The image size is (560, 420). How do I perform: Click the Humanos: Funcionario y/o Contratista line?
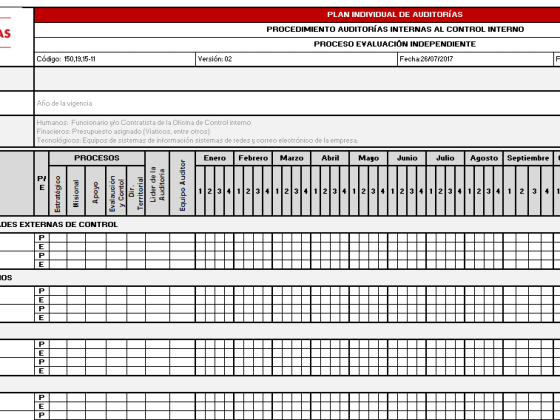pyautogui.click(x=144, y=122)
